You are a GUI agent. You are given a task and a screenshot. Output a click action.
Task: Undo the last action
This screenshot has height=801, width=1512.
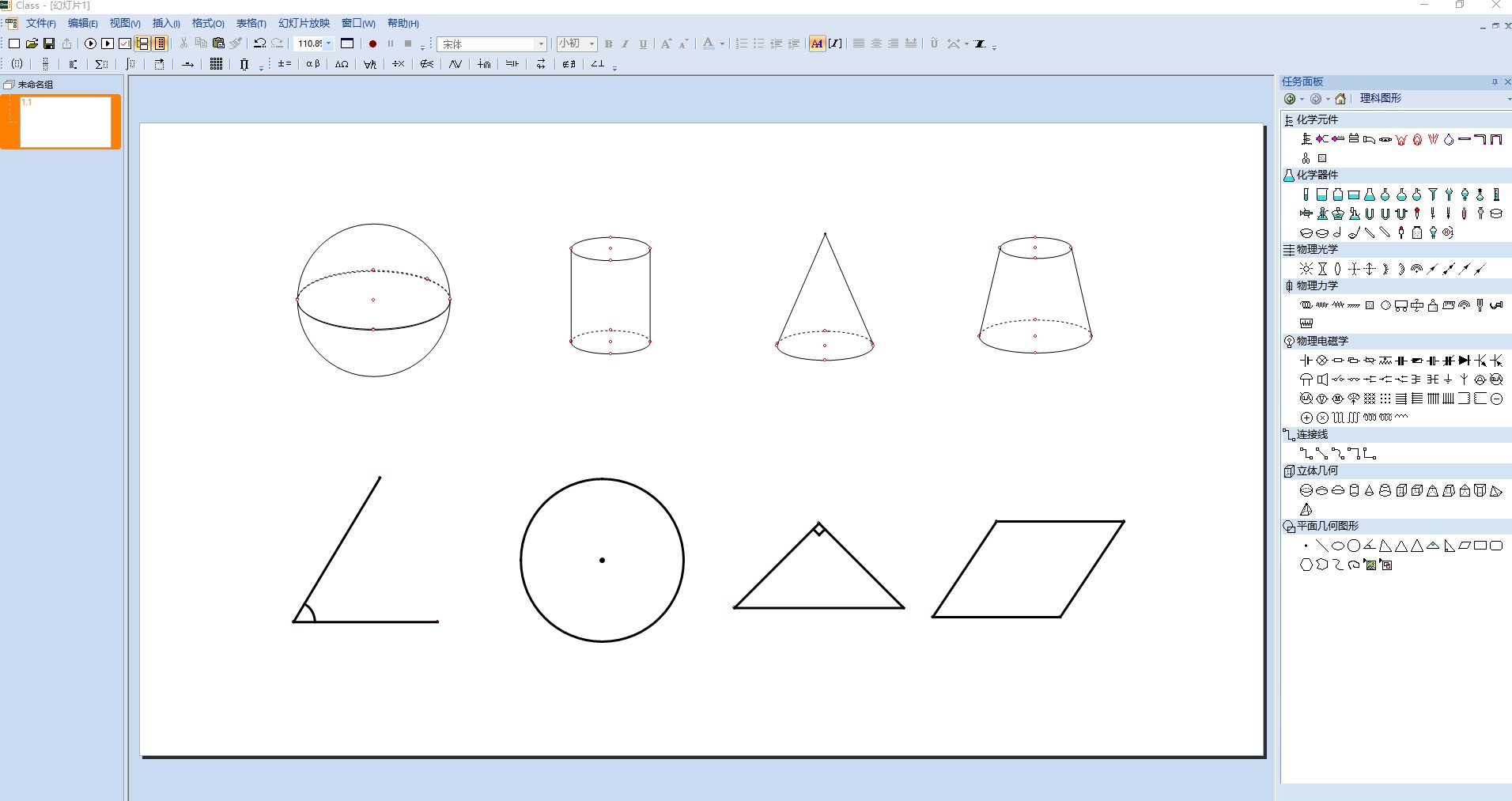(259, 43)
